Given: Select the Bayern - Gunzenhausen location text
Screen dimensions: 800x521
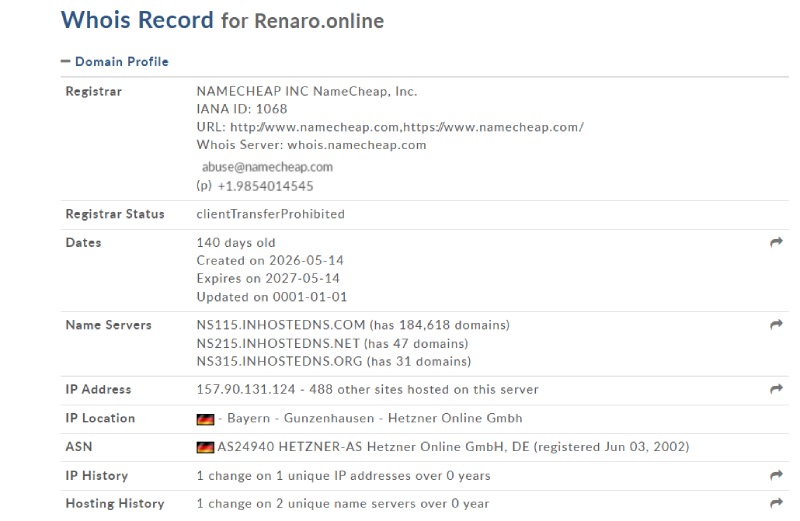Looking at the screenshot, I should (301, 418).
